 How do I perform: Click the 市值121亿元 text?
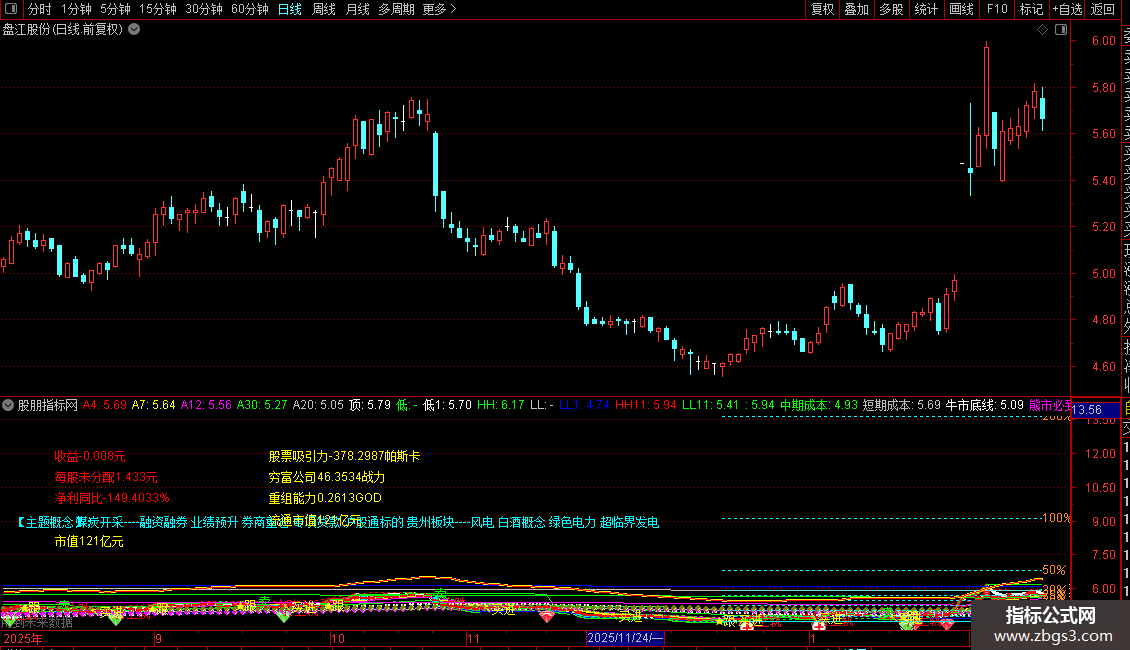(x=89, y=541)
